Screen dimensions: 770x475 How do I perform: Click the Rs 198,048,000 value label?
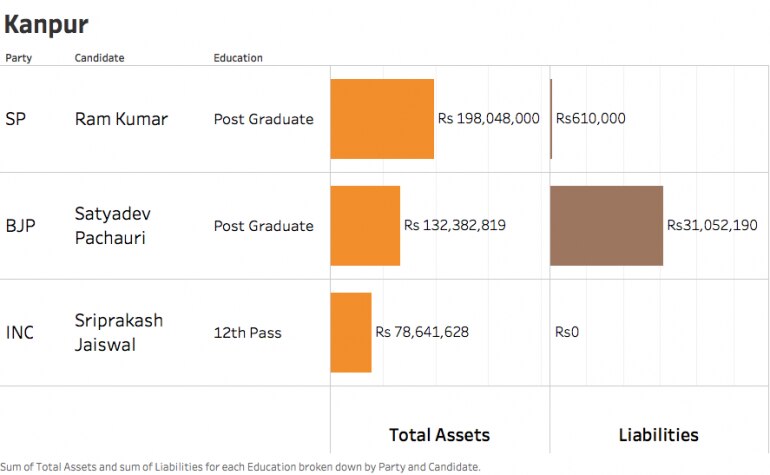(x=489, y=118)
